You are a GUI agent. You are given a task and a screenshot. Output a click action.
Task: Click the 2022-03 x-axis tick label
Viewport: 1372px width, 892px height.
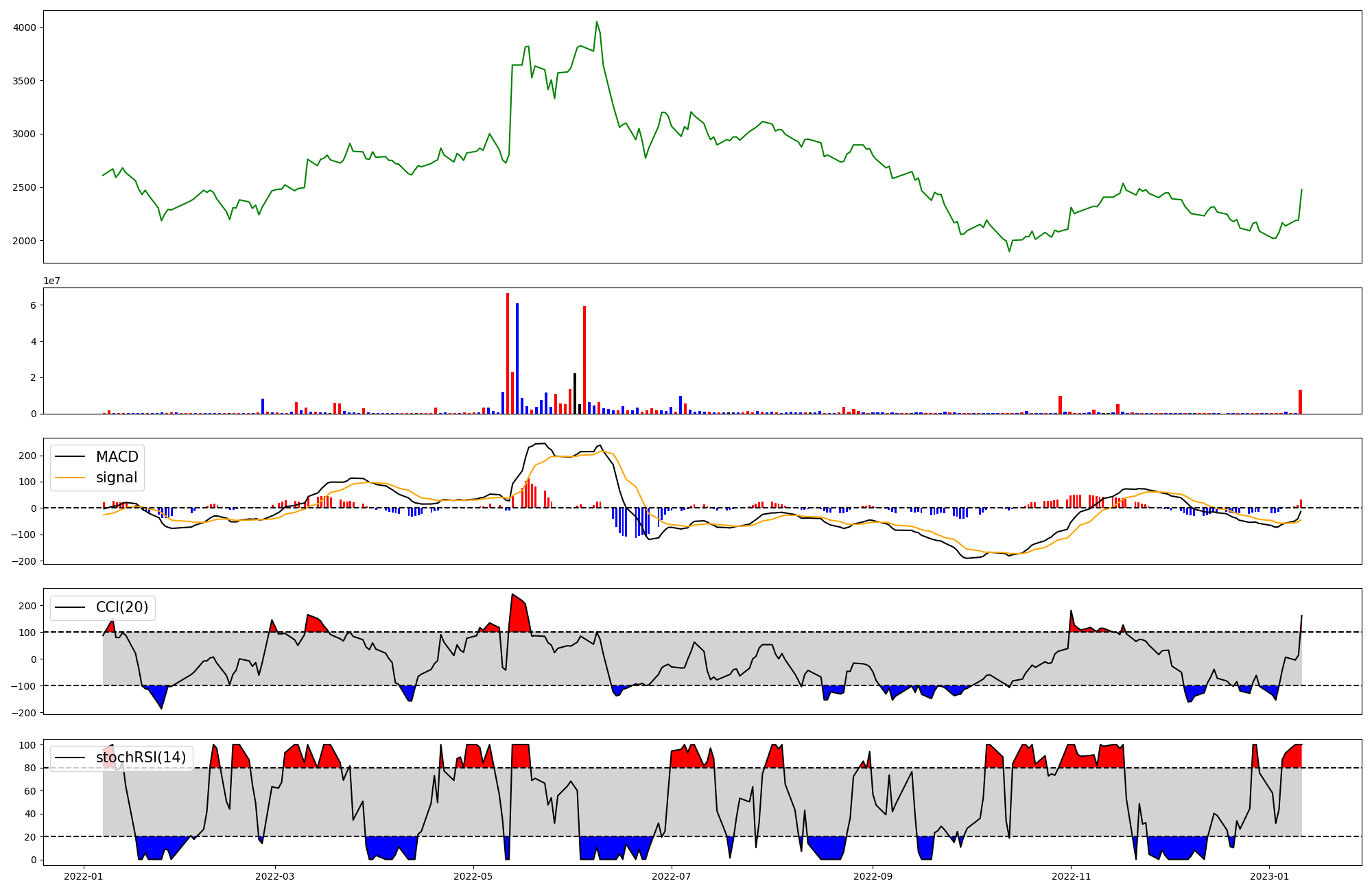tap(275, 876)
